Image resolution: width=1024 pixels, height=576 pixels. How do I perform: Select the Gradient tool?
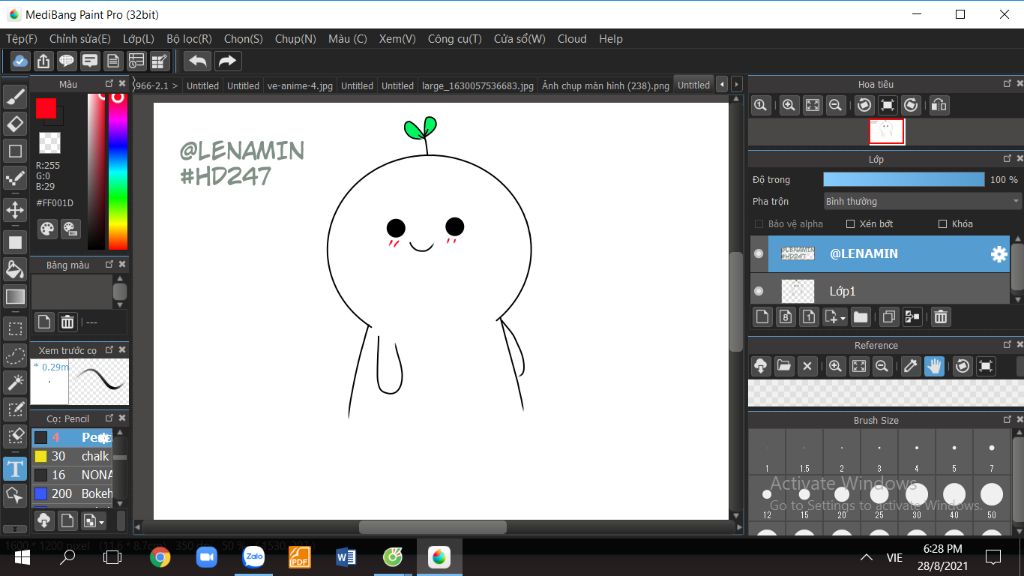pyautogui.click(x=15, y=296)
